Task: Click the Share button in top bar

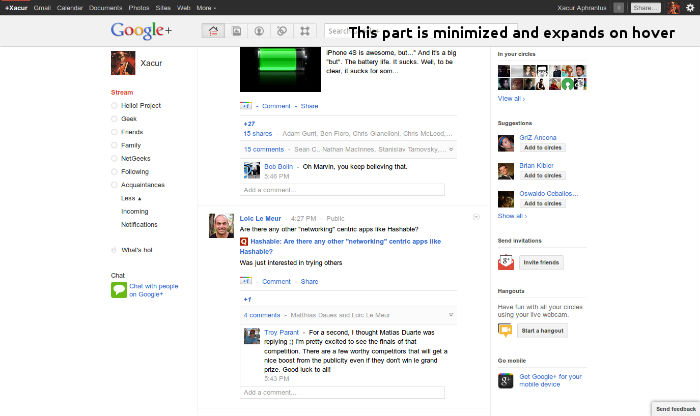Action: point(646,8)
